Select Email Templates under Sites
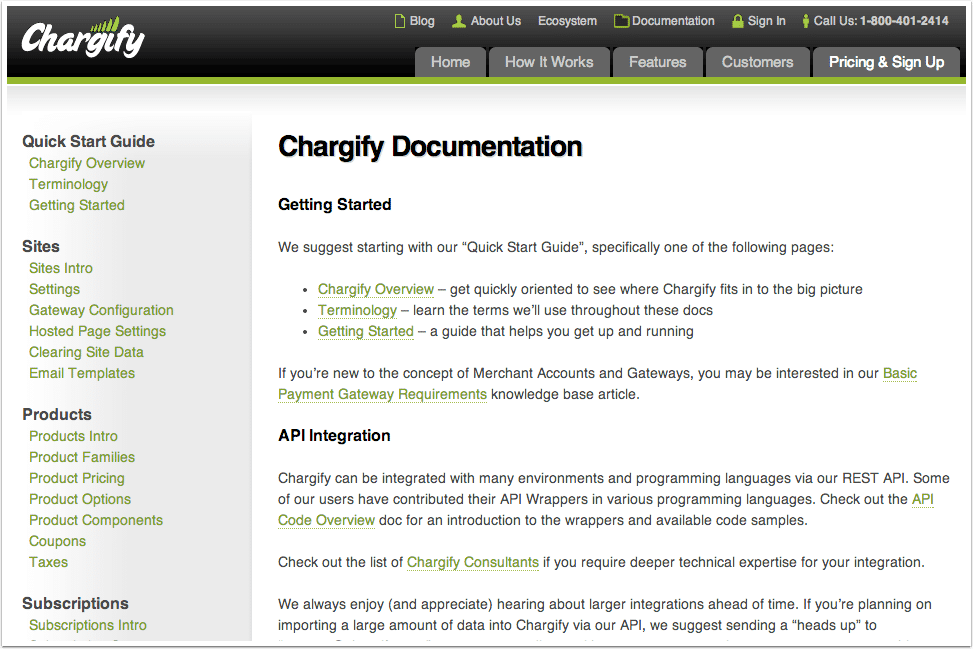This screenshot has height=649, width=973. pos(82,373)
